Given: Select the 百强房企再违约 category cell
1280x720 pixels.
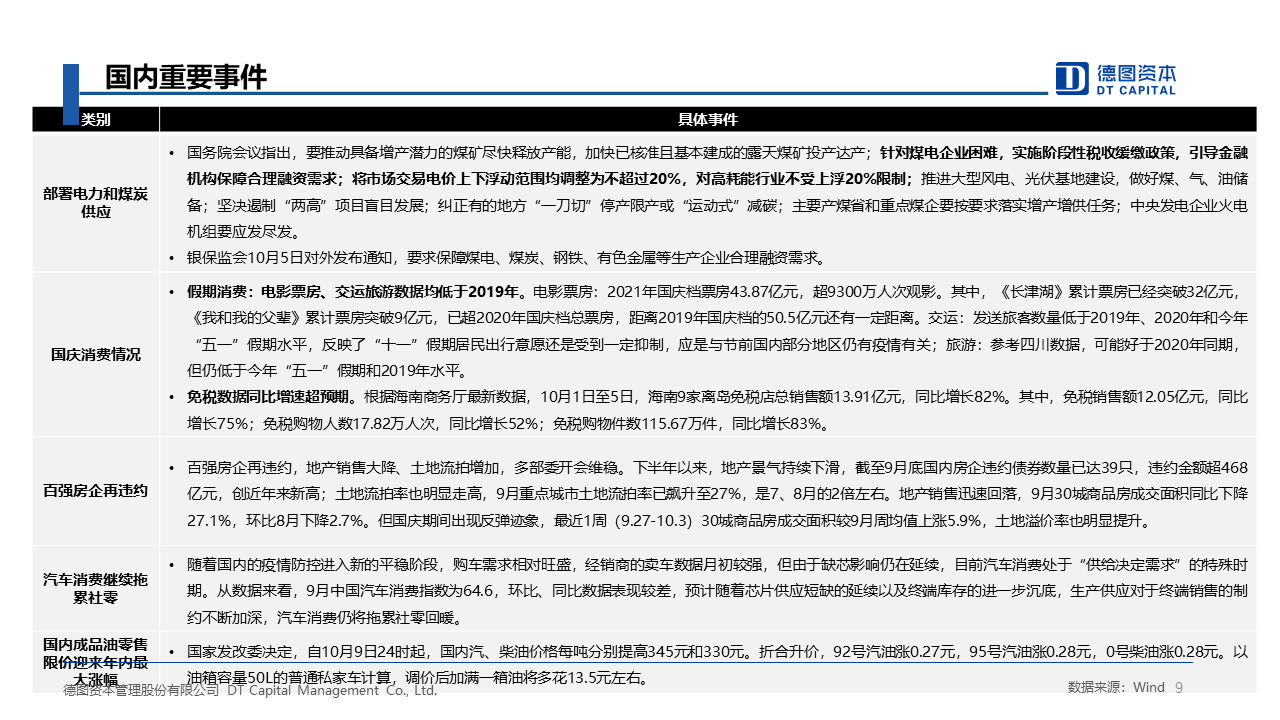Looking at the screenshot, I should pos(95,490).
